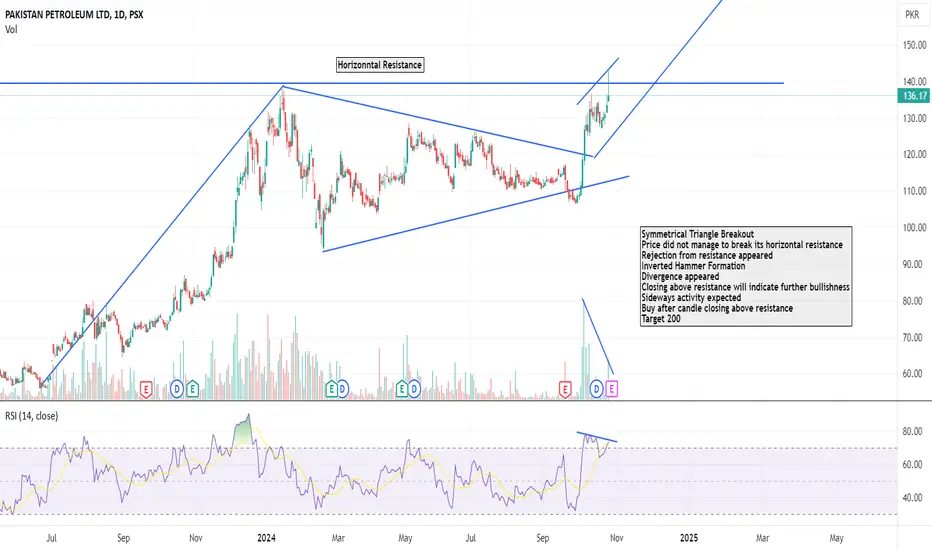
Task: Click the 140.00 price axis label
Action: point(915,81)
